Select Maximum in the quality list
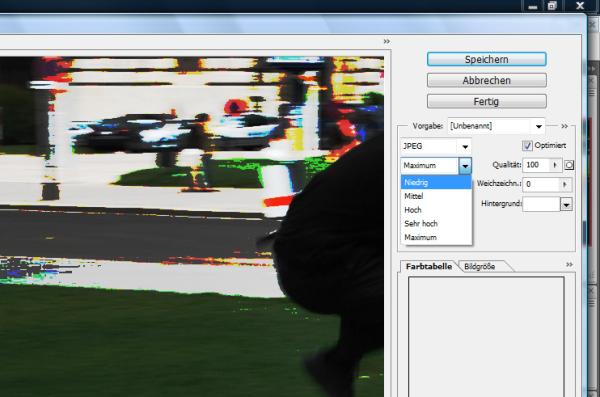The width and height of the screenshot is (600, 397). pos(436,237)
